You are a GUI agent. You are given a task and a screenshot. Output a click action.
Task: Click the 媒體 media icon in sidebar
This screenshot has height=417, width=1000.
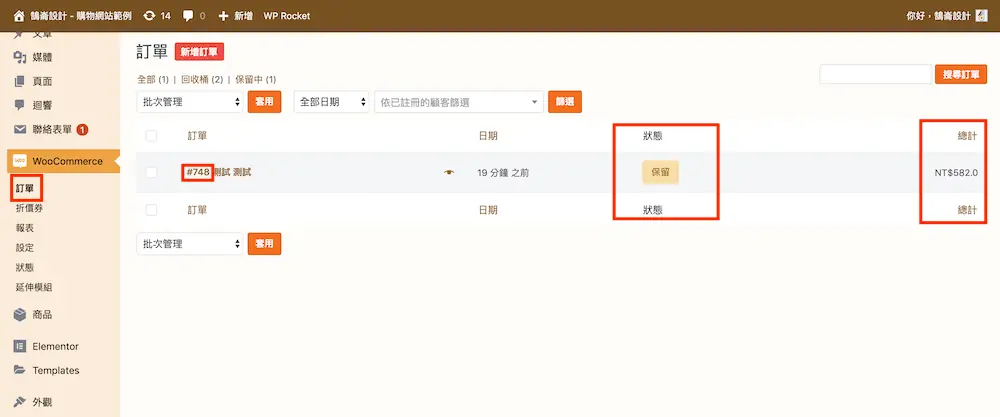pos(20,57)
